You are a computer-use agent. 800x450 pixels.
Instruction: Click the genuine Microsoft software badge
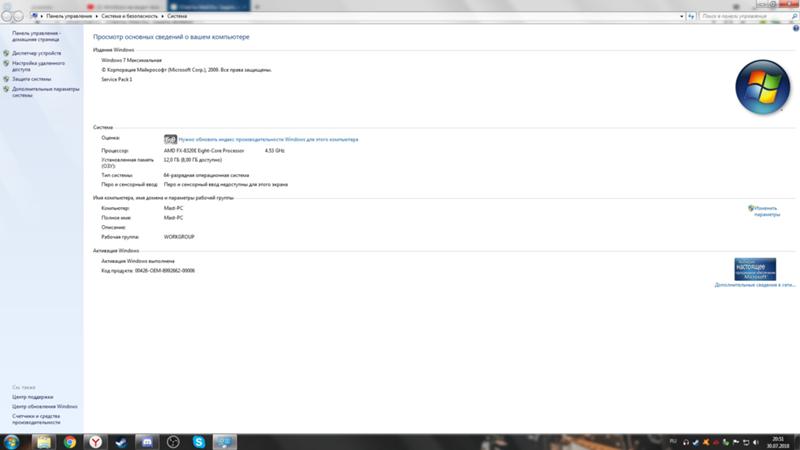coord(755,269)
